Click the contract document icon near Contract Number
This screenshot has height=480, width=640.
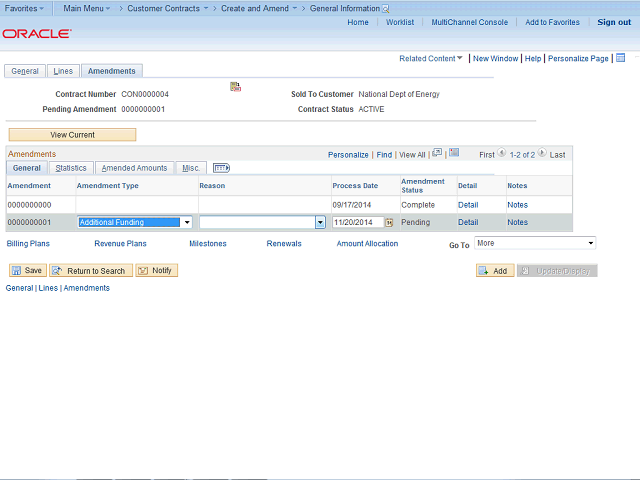236,87
